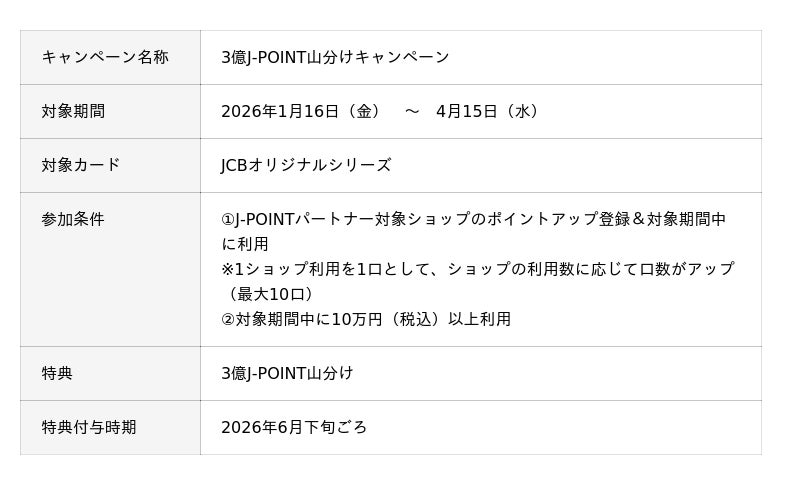
Task: Select the 対象期間 row label
Action: pos(73,111)
